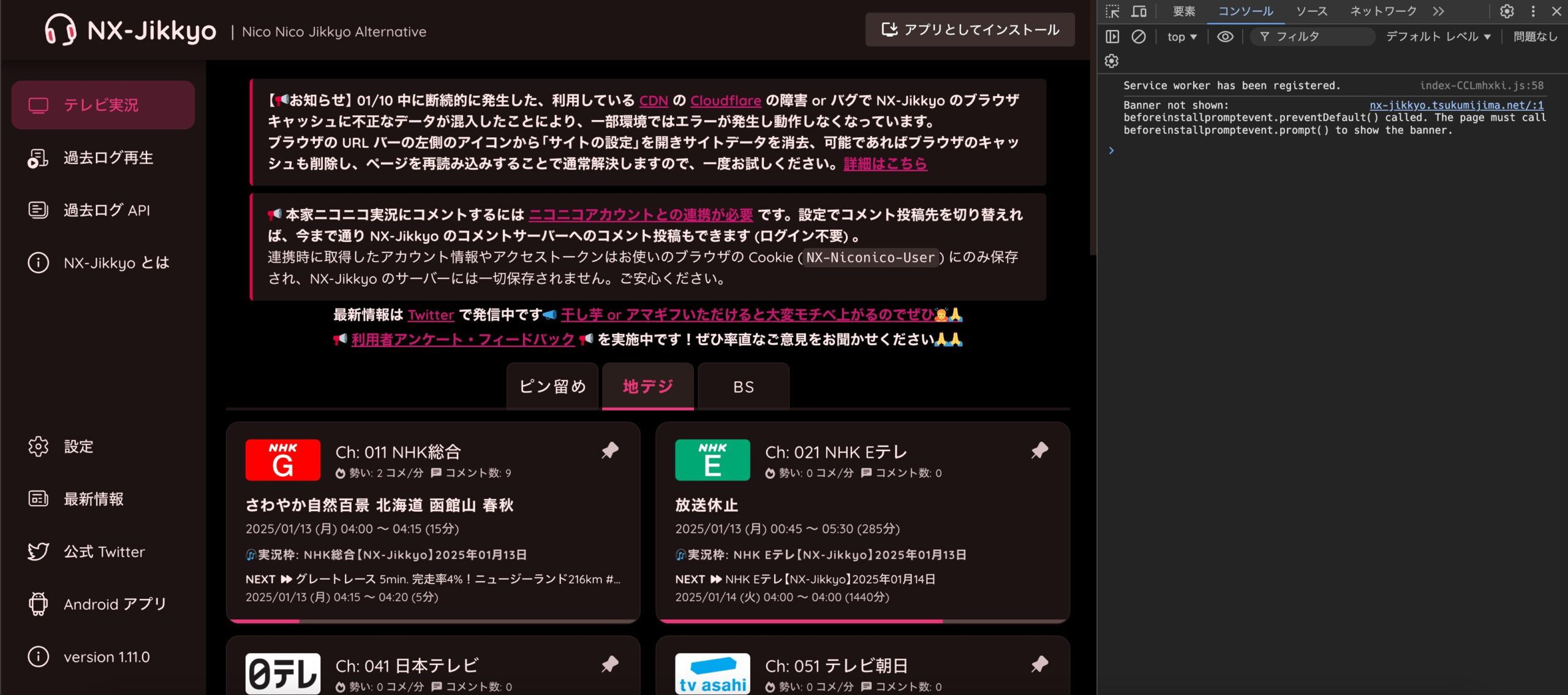This screenshot has height=695, width=1568.
Task: Click the tv asahi channel logo
Action: coord(712,674)
